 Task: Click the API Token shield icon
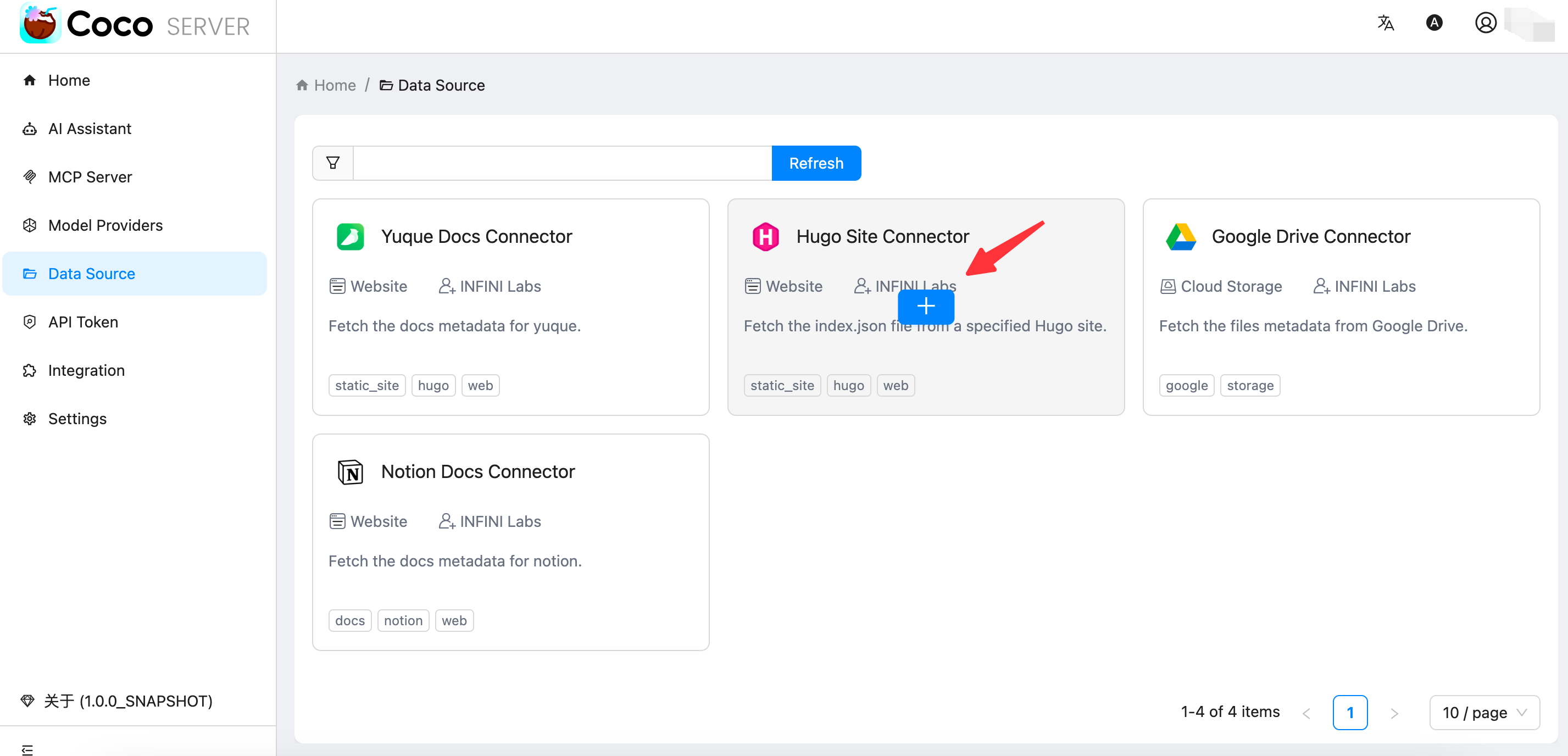click(x=29, y=322)
